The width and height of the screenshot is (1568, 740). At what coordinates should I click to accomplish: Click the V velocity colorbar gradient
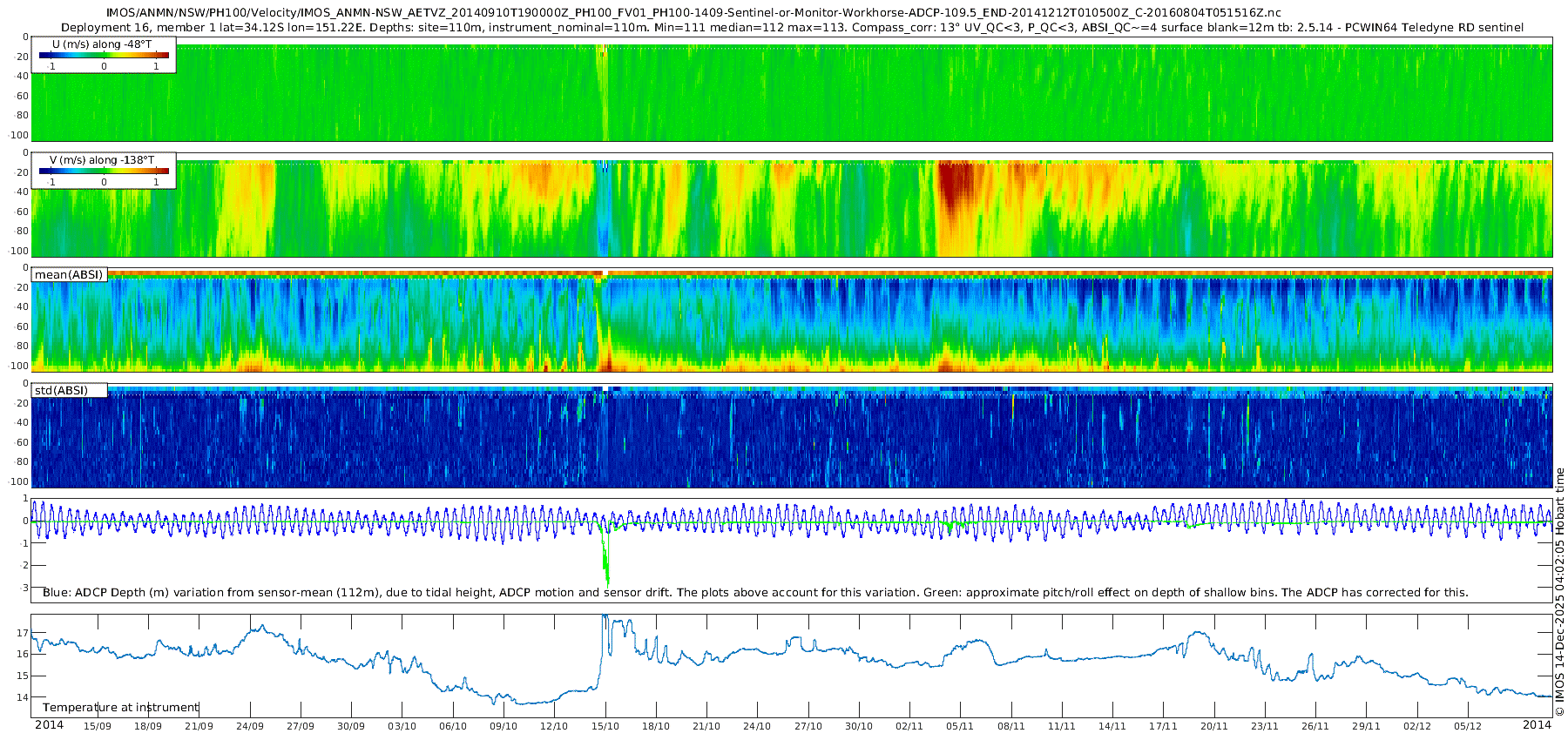pos(104,171)
